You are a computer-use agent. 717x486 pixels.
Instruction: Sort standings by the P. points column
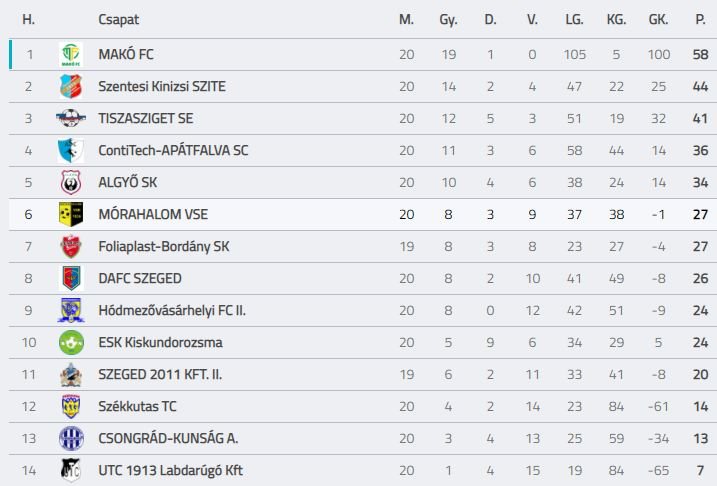[700, 20]
